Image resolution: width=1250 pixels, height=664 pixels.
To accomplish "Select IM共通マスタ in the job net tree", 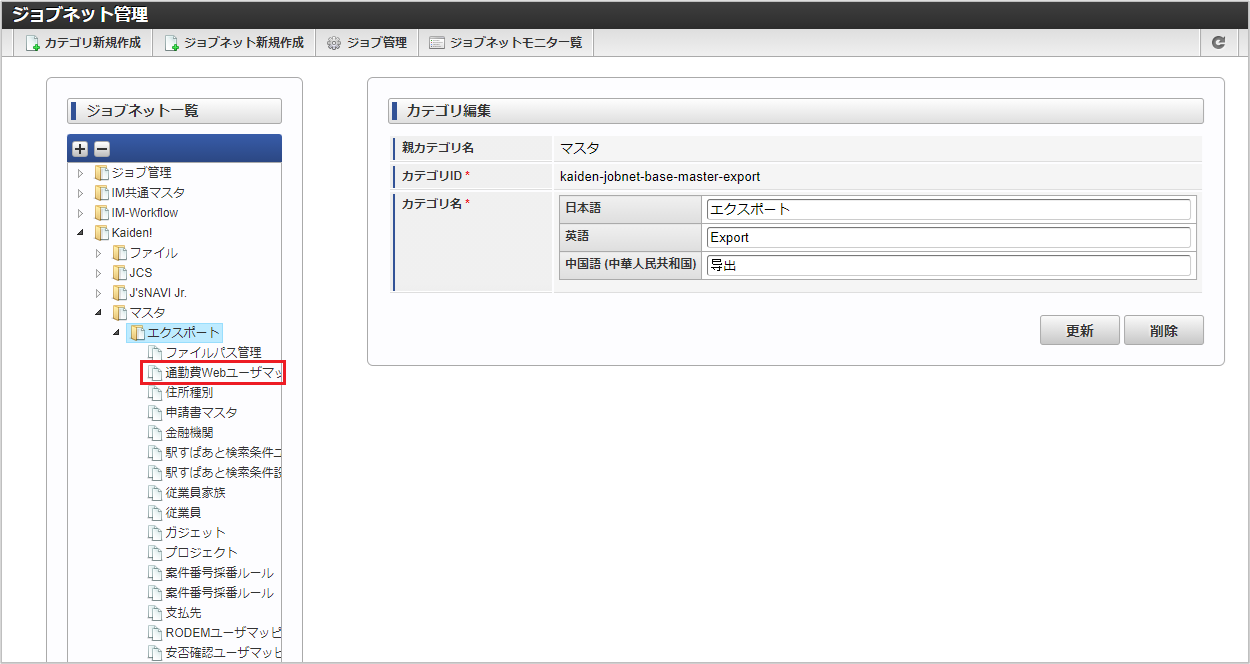I will click(x=148, y=193).
